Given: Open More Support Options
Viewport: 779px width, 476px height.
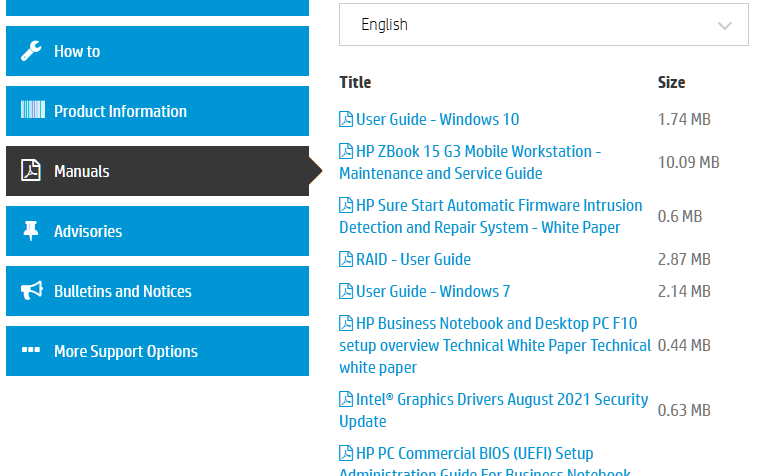Looking at the screenshot, I should click(157, 351).
